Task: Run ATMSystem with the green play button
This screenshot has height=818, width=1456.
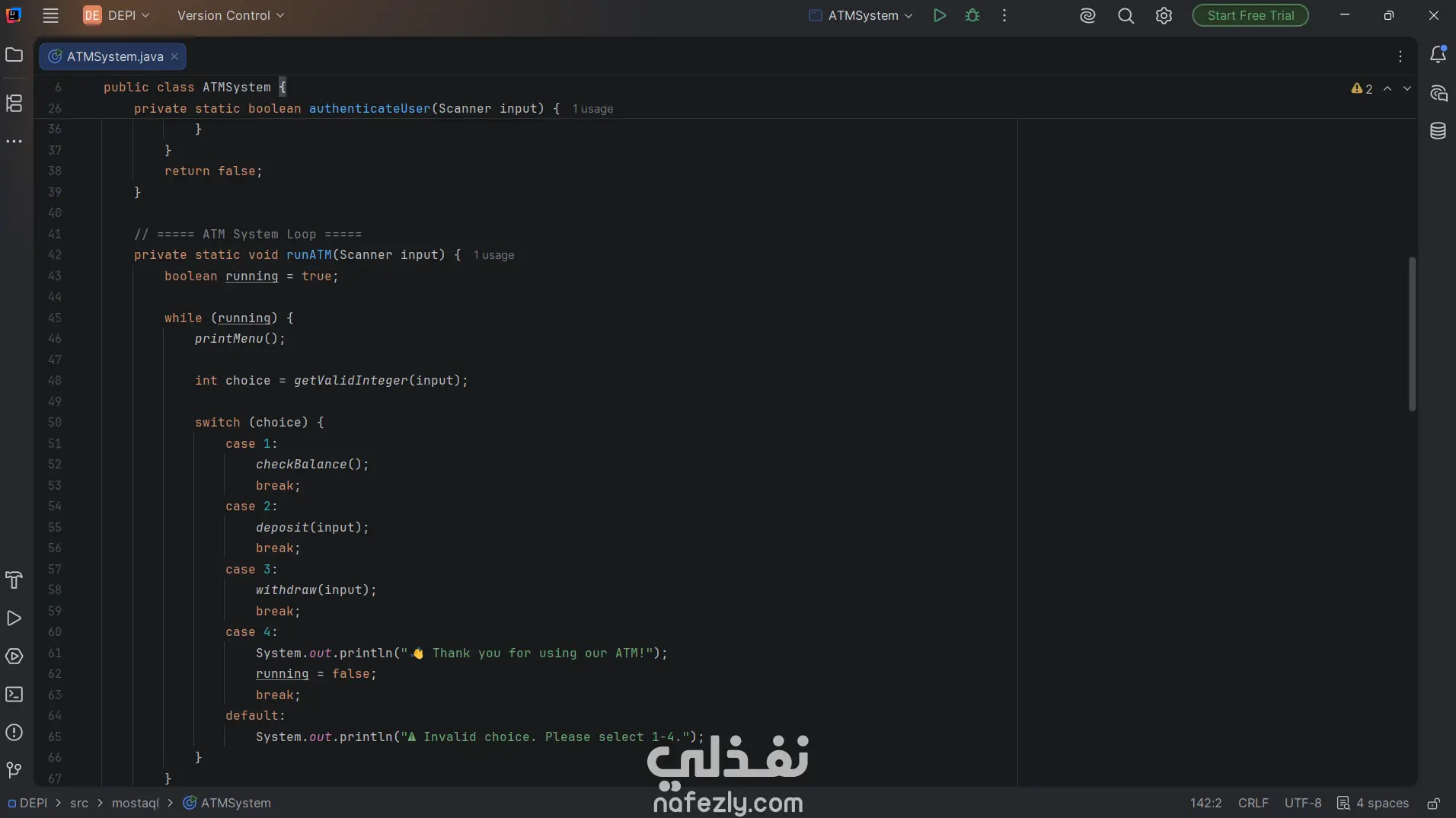Action: 940,15
